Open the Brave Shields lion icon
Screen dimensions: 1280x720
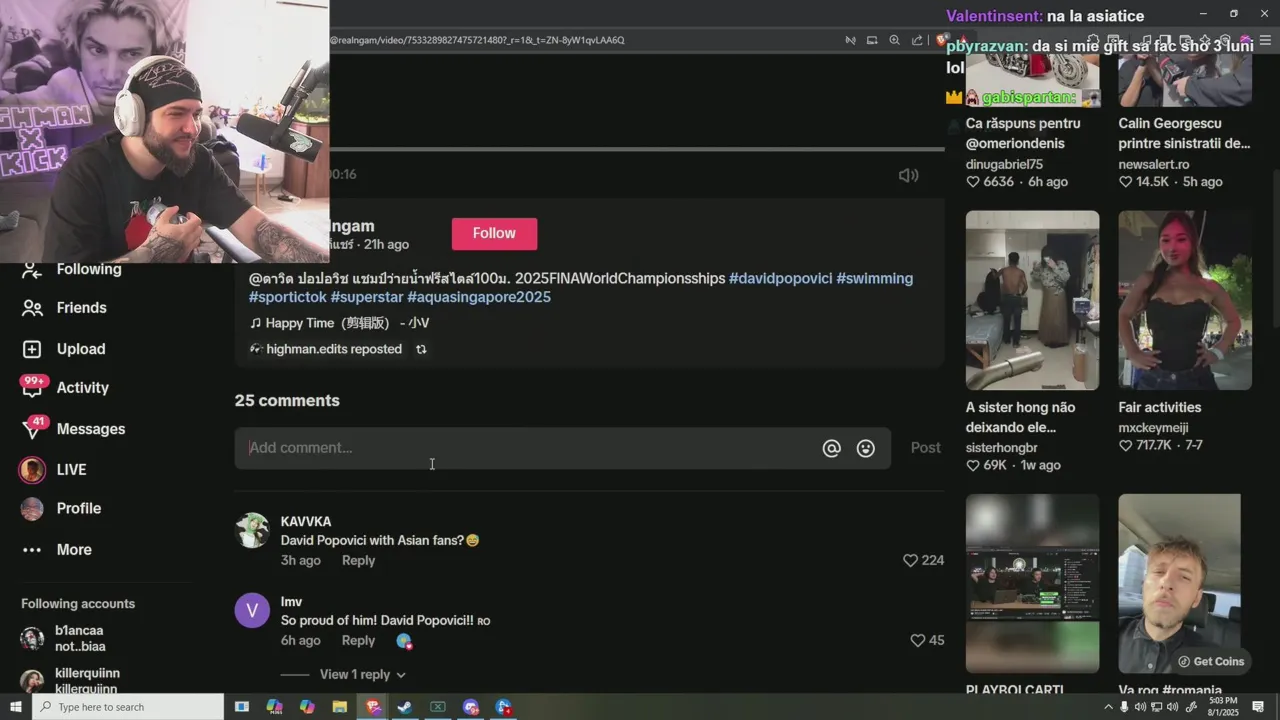(x=942, y=40)
